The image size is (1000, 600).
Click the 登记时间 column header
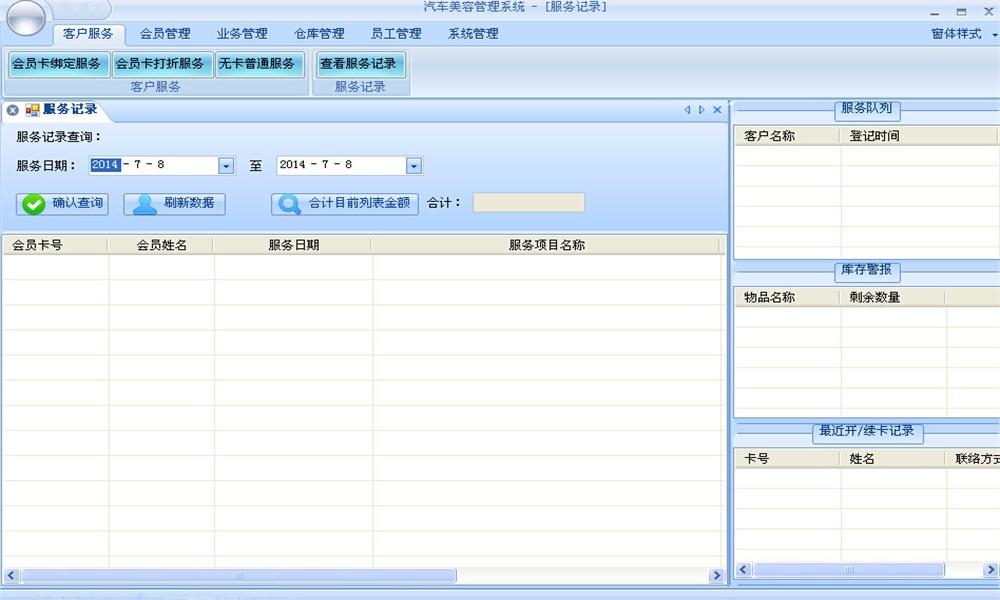pyautogui.click(x=918, y=136)
